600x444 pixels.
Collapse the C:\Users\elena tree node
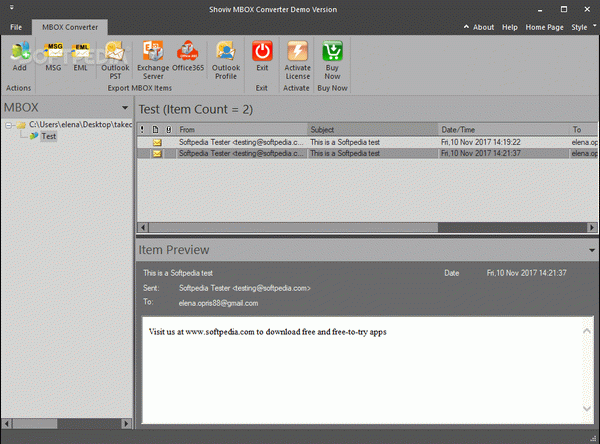click(8, 125)
